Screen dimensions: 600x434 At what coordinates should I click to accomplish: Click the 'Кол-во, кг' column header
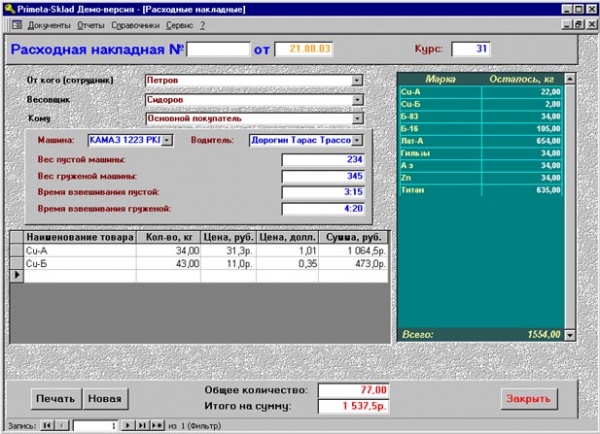click(168, 238)
